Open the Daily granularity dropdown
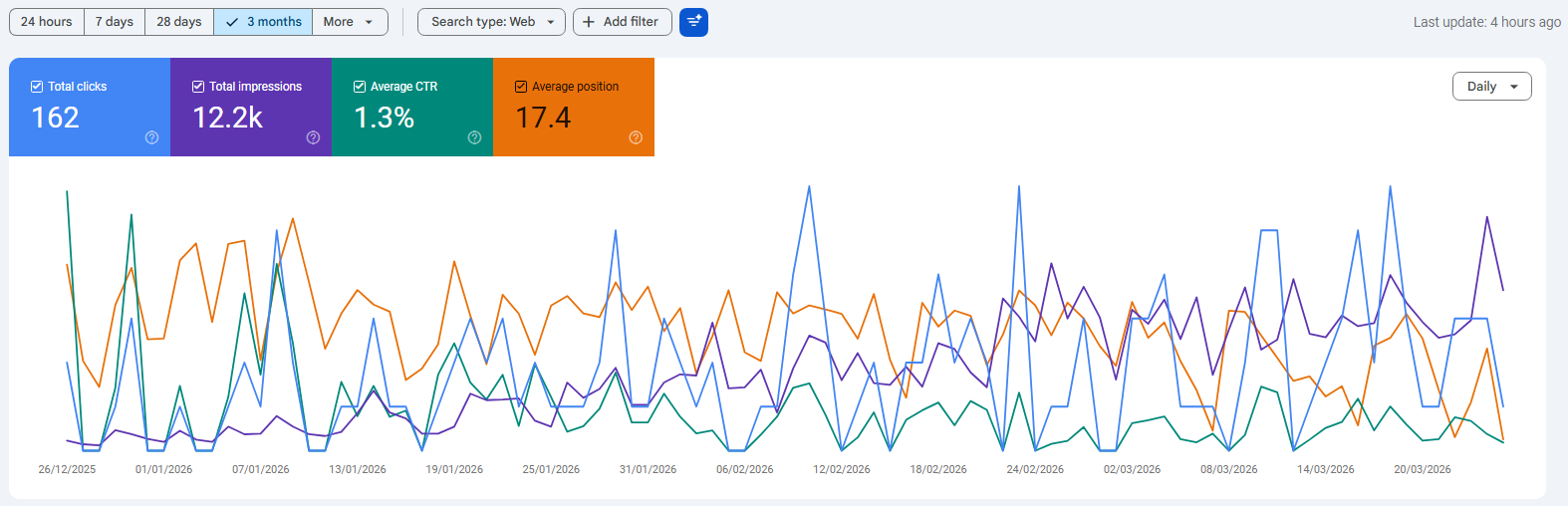Image resolution: width=1568 pixels, height=506 pixels. click(x=1491, y=87)
